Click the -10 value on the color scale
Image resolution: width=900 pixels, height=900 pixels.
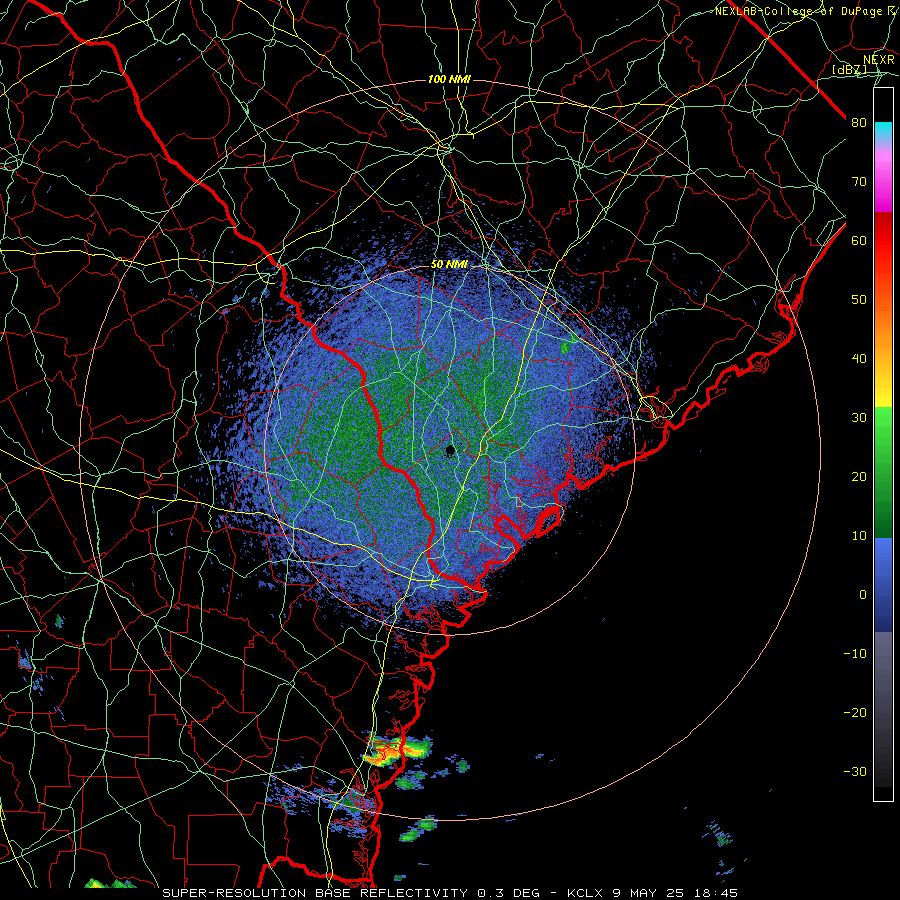pos(855,654)
